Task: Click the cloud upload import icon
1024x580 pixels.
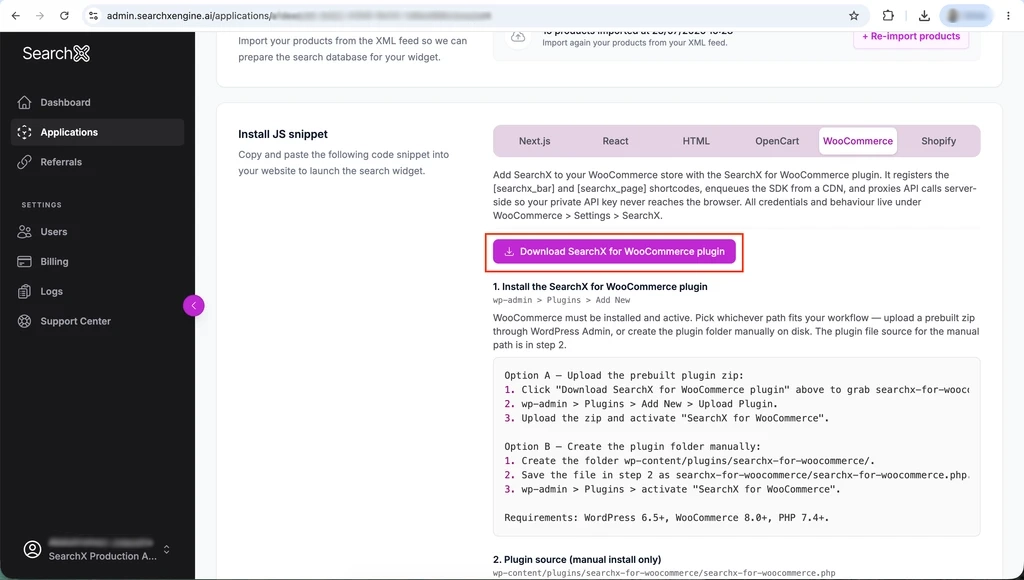Action: tap(518, 37)
